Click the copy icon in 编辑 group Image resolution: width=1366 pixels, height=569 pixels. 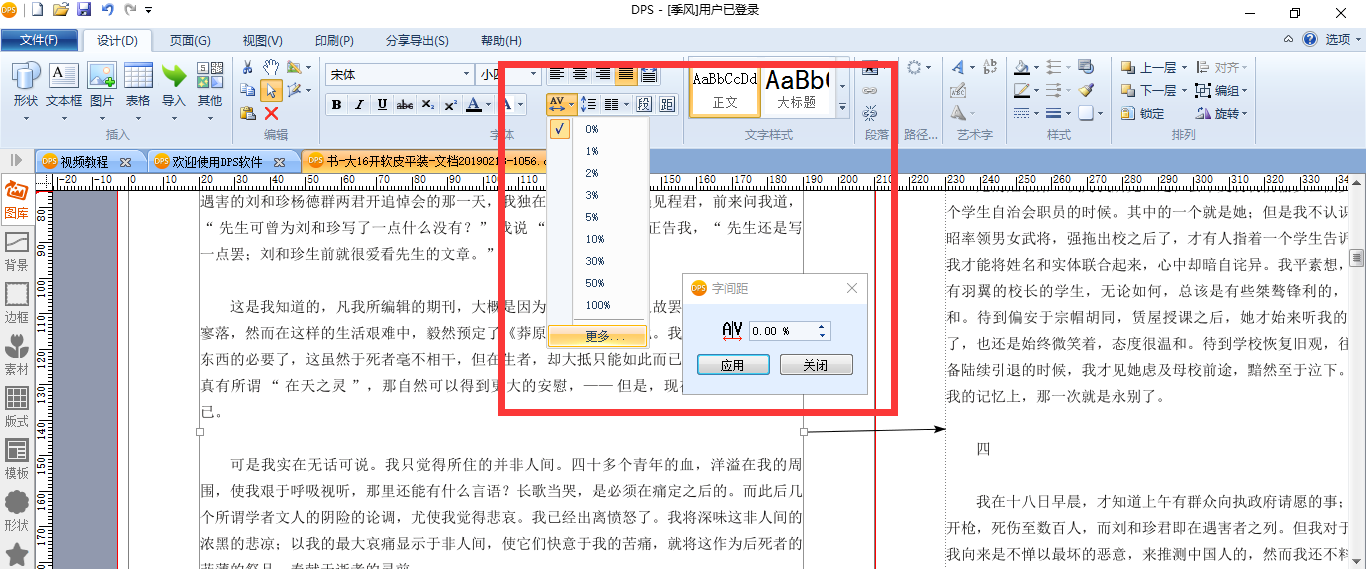coord(248,90)
